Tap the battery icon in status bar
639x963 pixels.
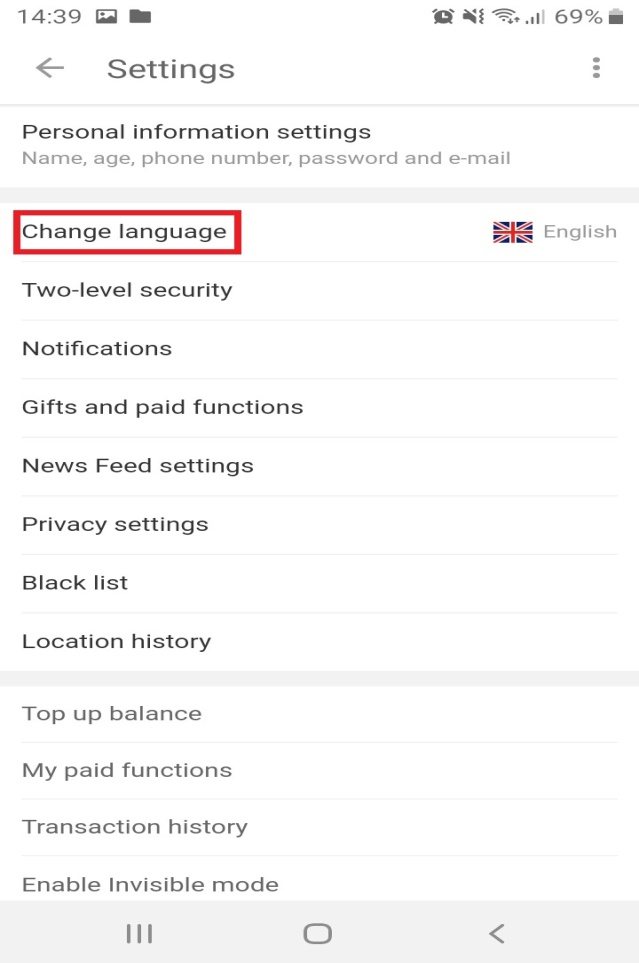[x=616, y=17]
